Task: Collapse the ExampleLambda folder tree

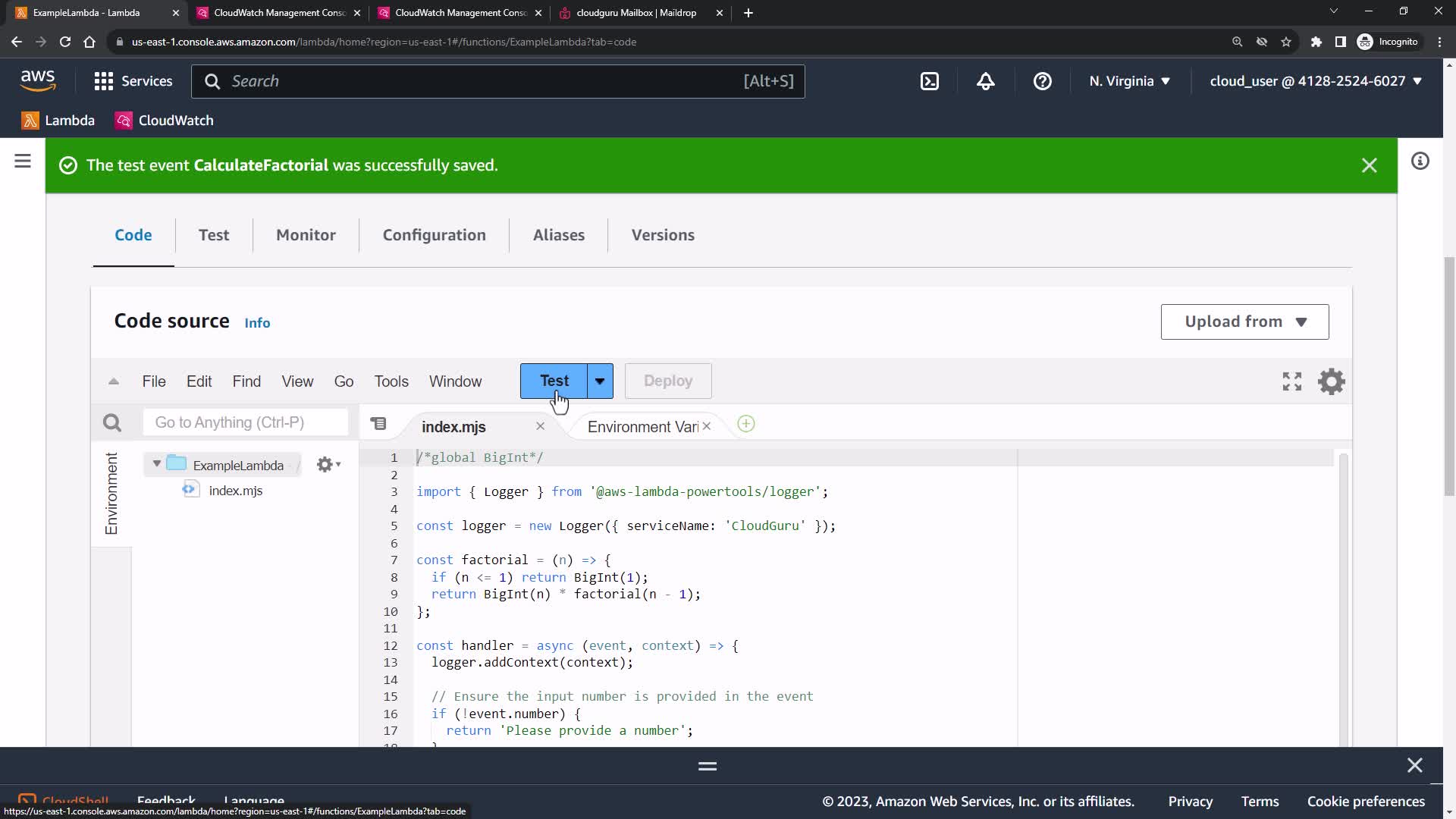Action: (157, 464)
